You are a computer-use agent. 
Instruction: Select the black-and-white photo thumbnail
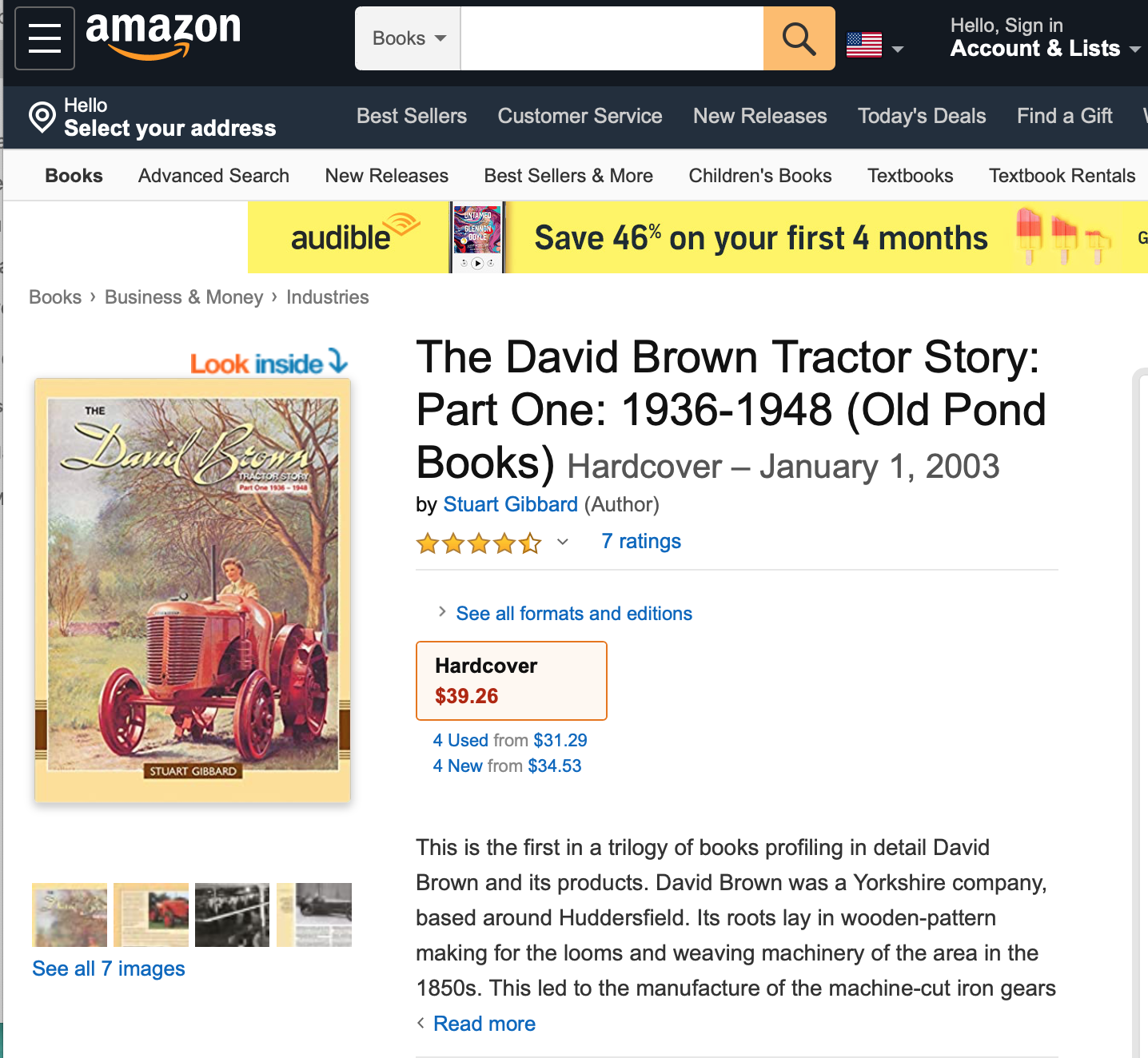232,915
